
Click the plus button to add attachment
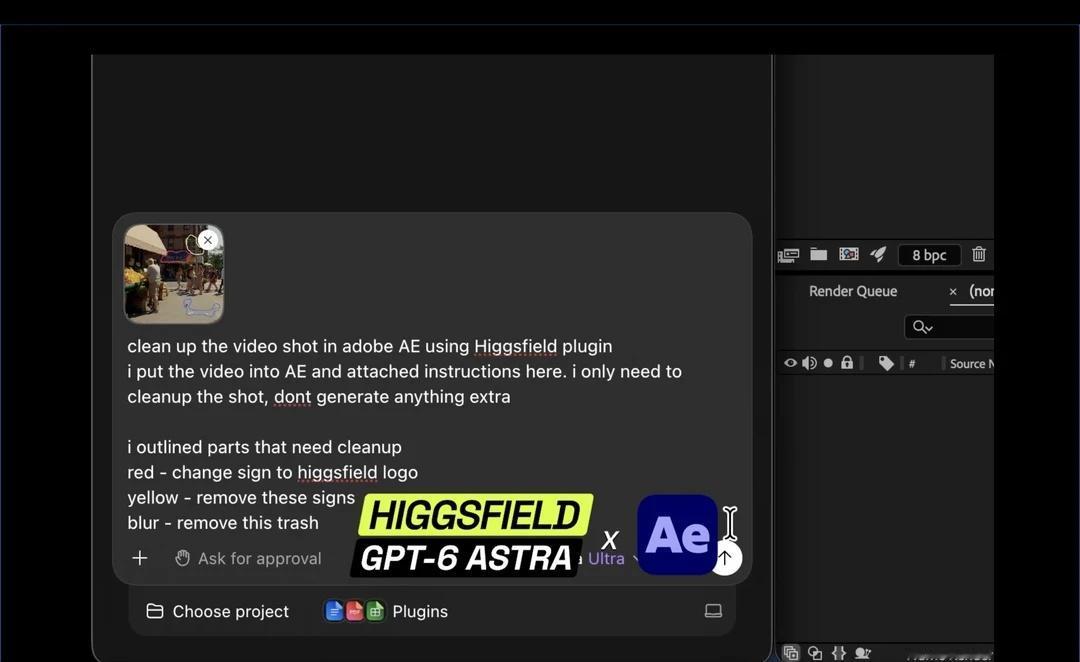click(x=140, y=558)
